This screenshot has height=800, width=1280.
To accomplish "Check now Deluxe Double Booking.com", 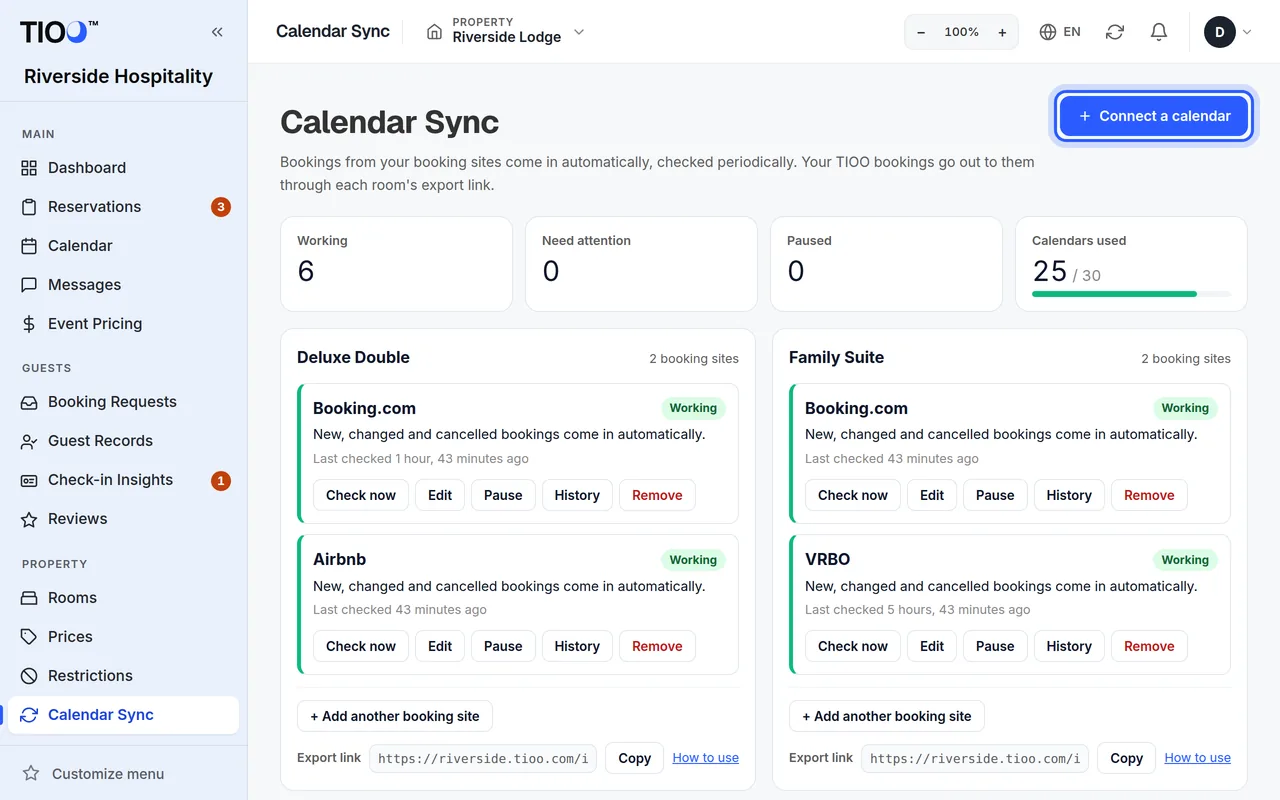I will tap(361, 495).
